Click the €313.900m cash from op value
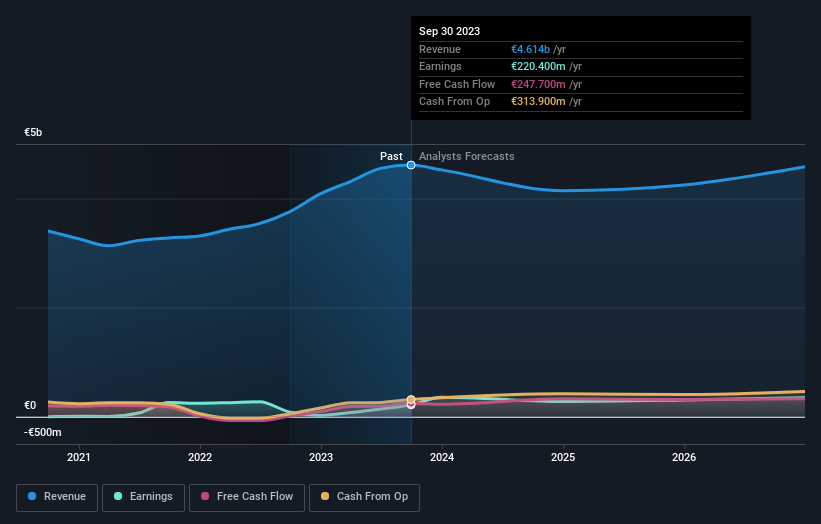The width and height of the screenshot is (821, 524). [x=538, y=102]
